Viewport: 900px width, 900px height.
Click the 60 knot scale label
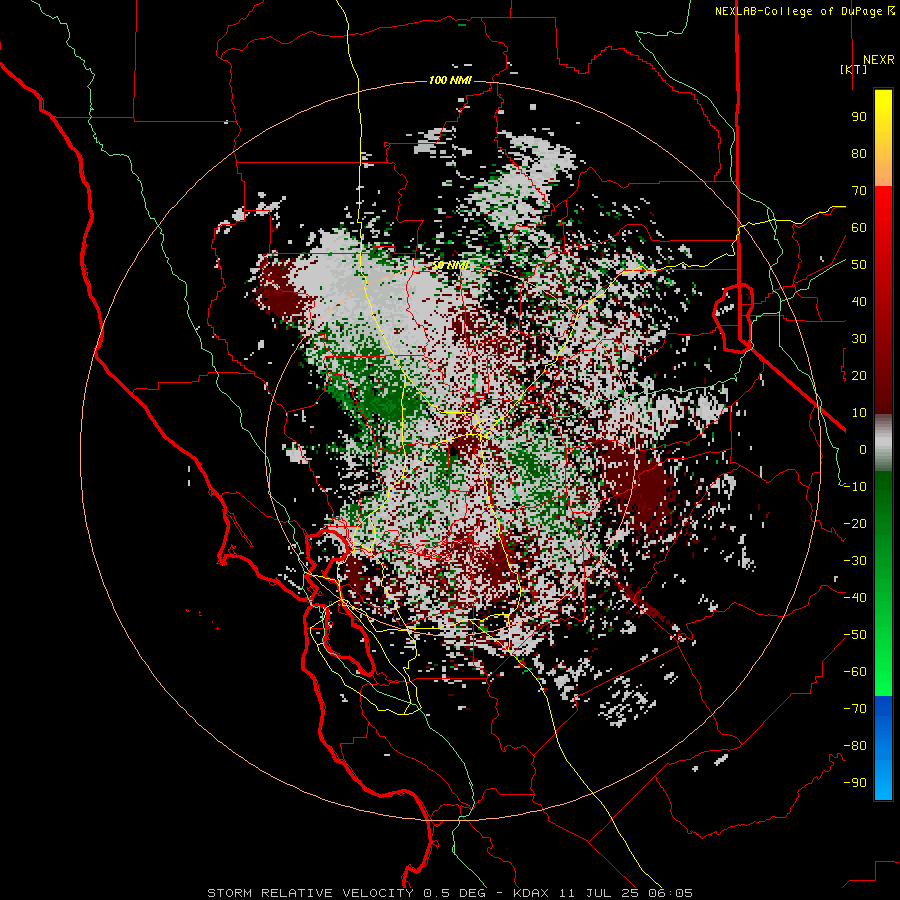click(x=859, y=227)
